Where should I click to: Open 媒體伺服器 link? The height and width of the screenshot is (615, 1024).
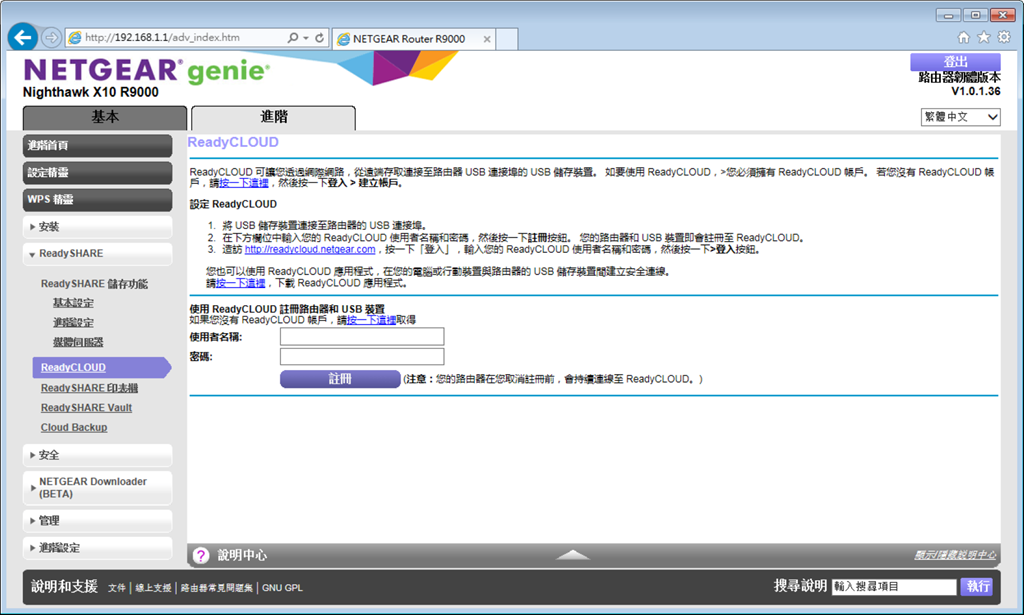pyautogui.click(x=78, y=342)
